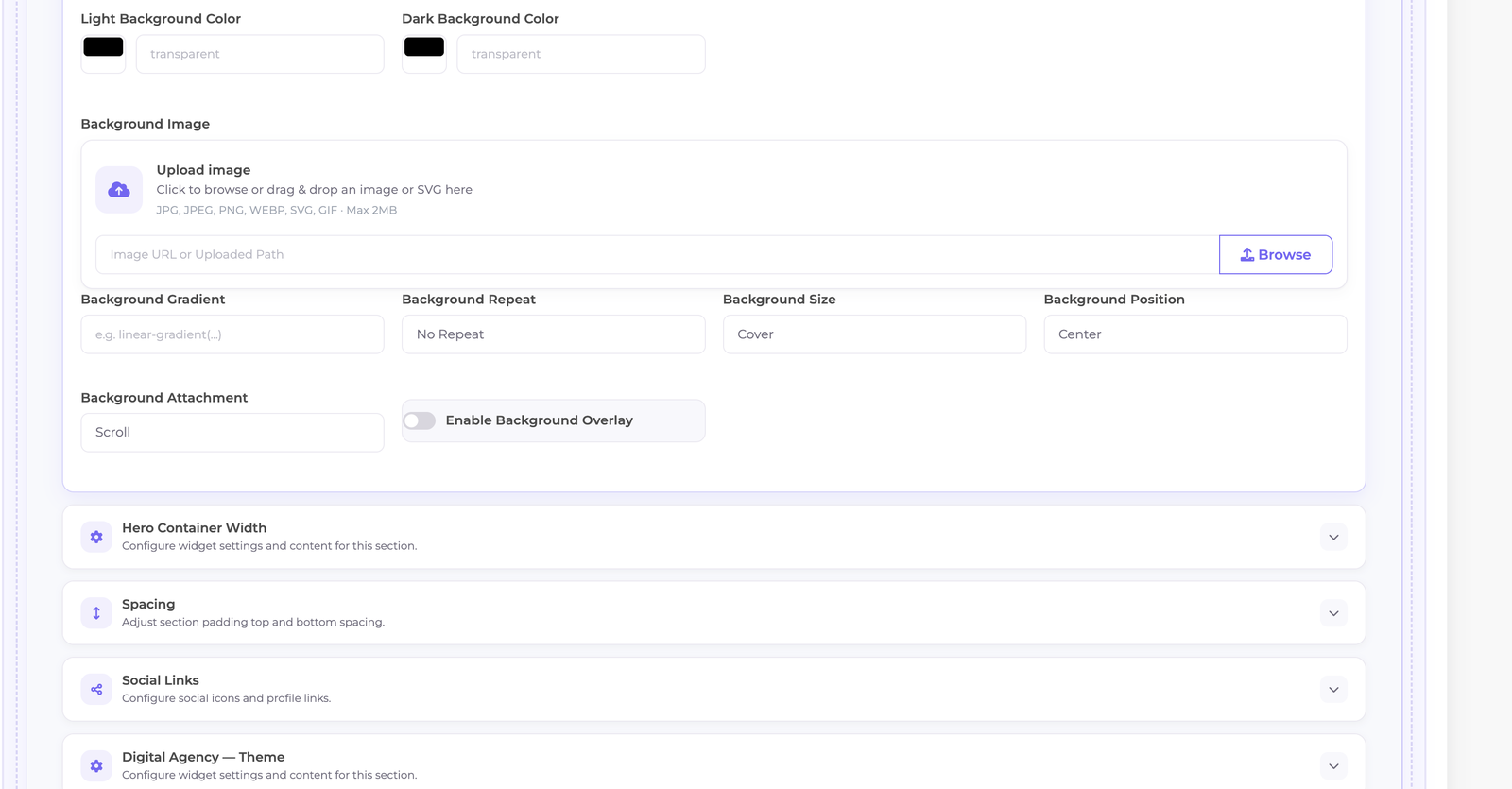Open the Background Attachment dropdown
Screen dimensions: 1512x789
(232, 433)
